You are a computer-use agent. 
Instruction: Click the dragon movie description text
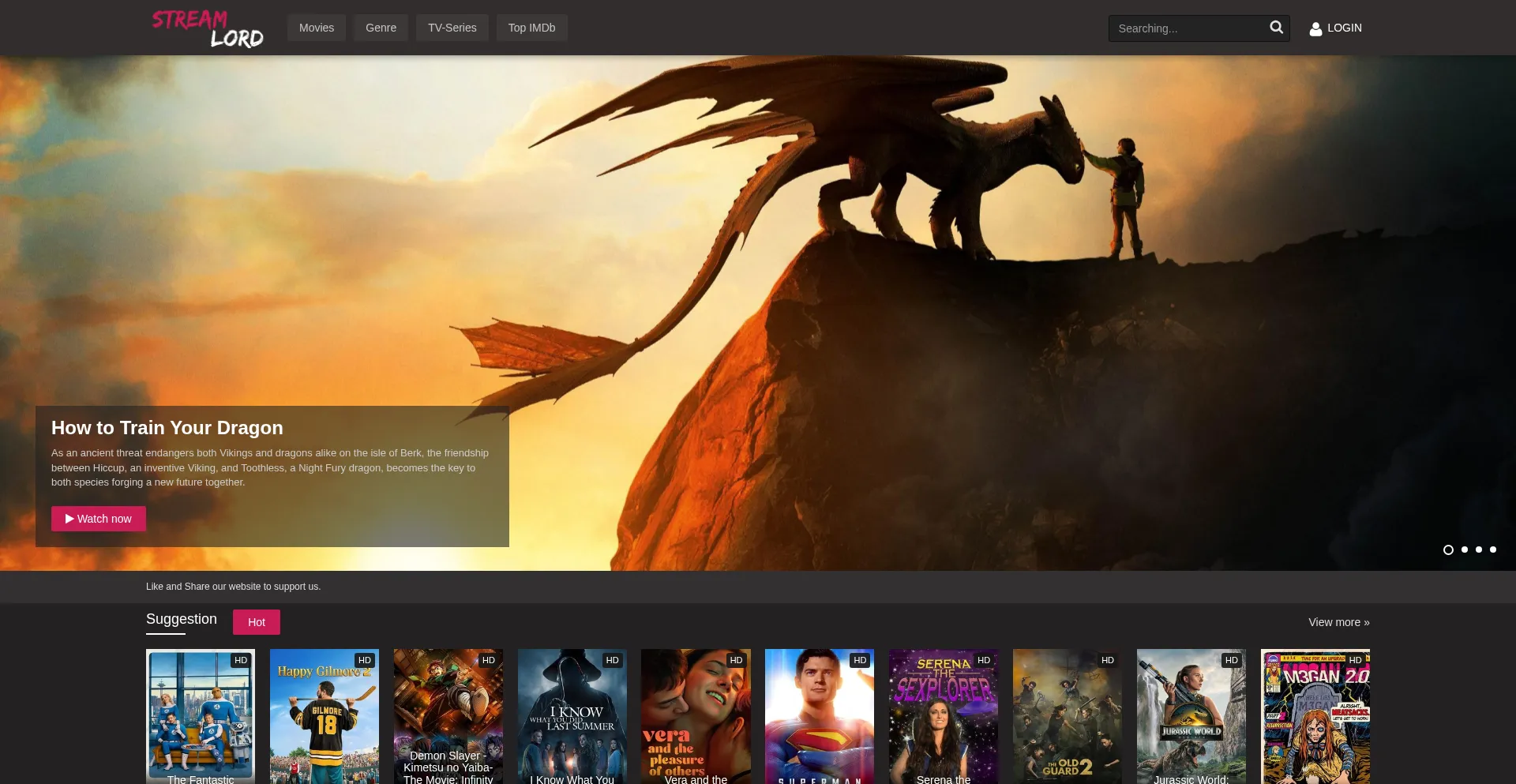(270, 467)
